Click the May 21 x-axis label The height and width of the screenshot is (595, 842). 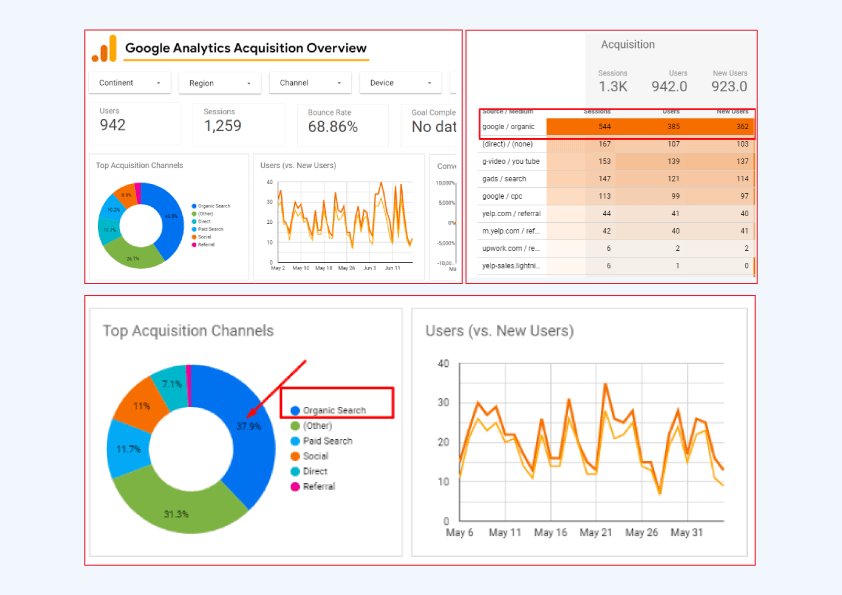pos(596,533)
